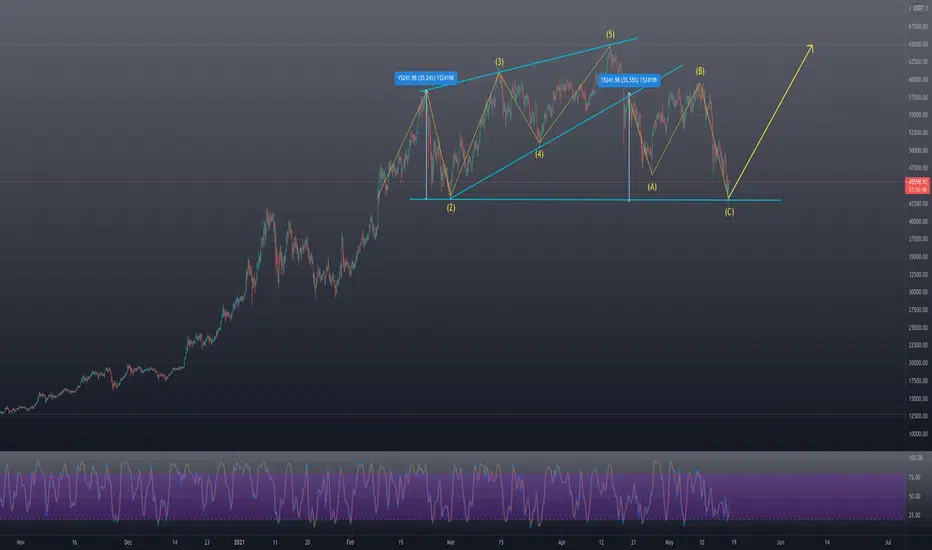The height and width of the screenshot is (550, 932).
Task: Click the 12 date label after Apr
Action: tap(602, 542)
